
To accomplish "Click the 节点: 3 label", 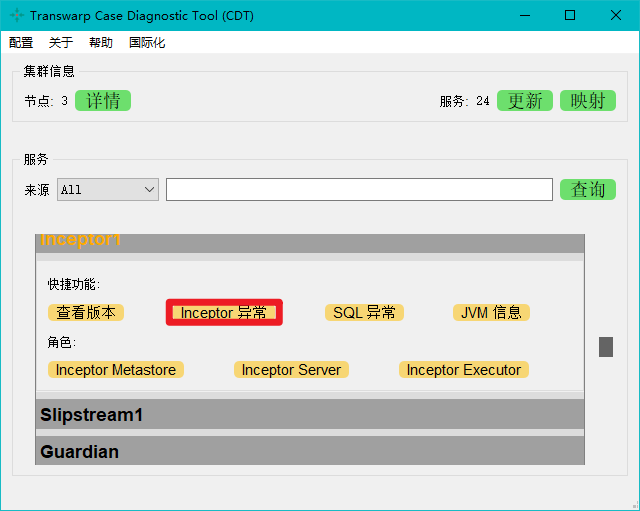I will [46, 101].
